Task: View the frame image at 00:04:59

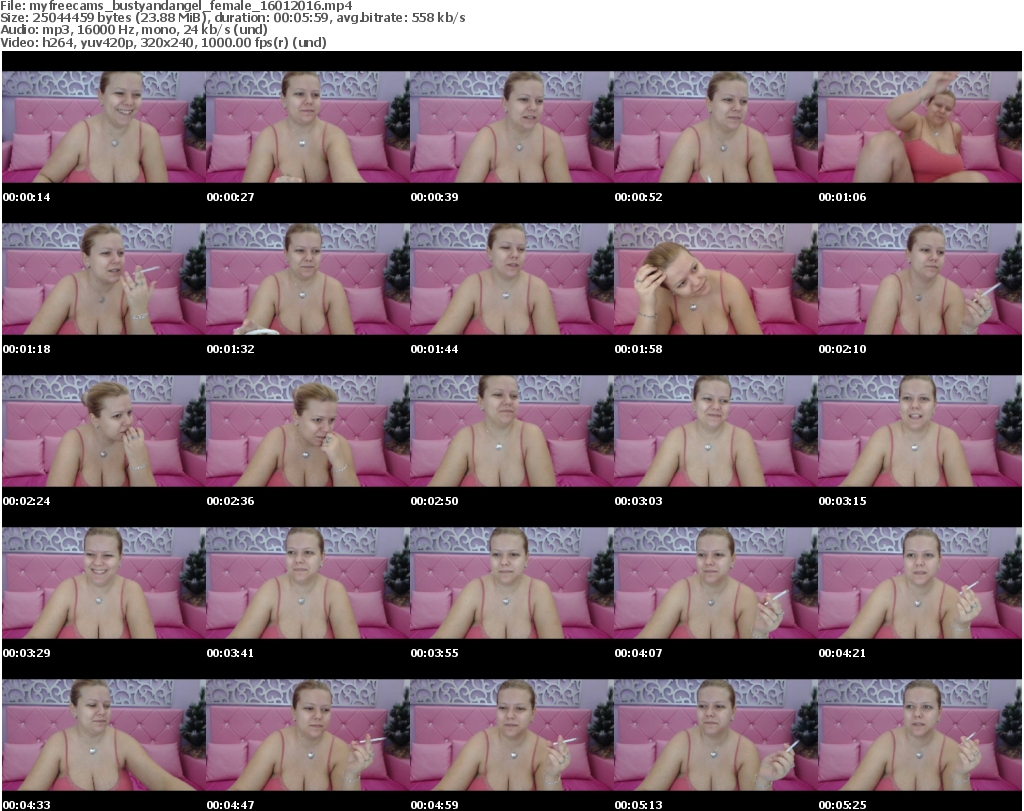Action: coord(511,735)
